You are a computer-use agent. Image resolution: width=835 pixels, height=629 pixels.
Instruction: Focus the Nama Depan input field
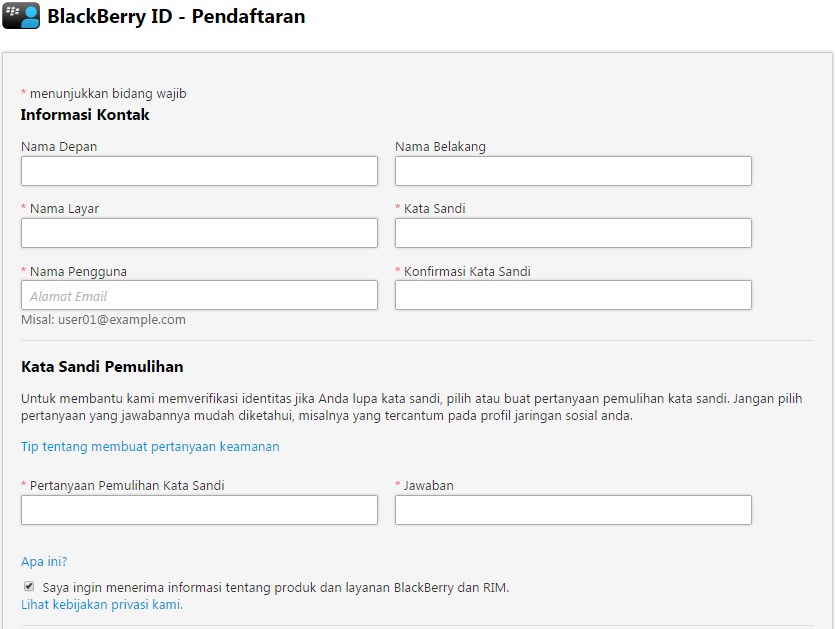pos(199,171)
